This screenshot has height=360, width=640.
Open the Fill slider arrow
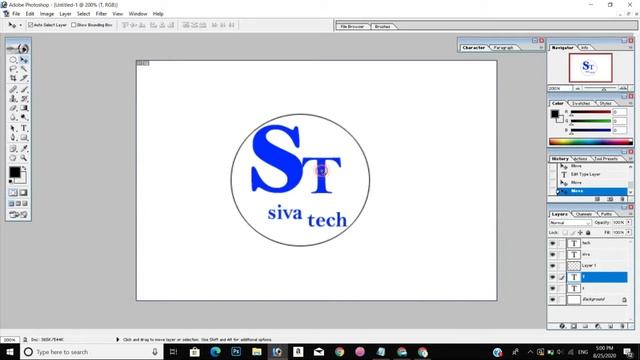[x=629, y=232]
